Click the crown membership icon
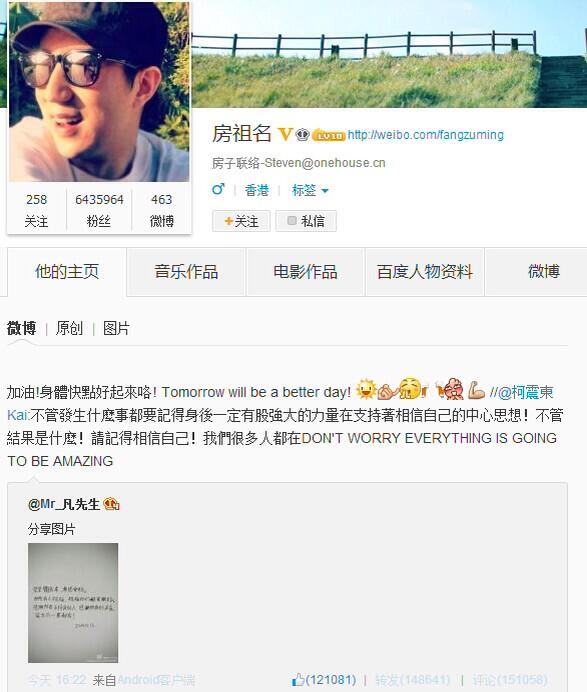This screenshot has width=587, height=692. click(302, 134)
